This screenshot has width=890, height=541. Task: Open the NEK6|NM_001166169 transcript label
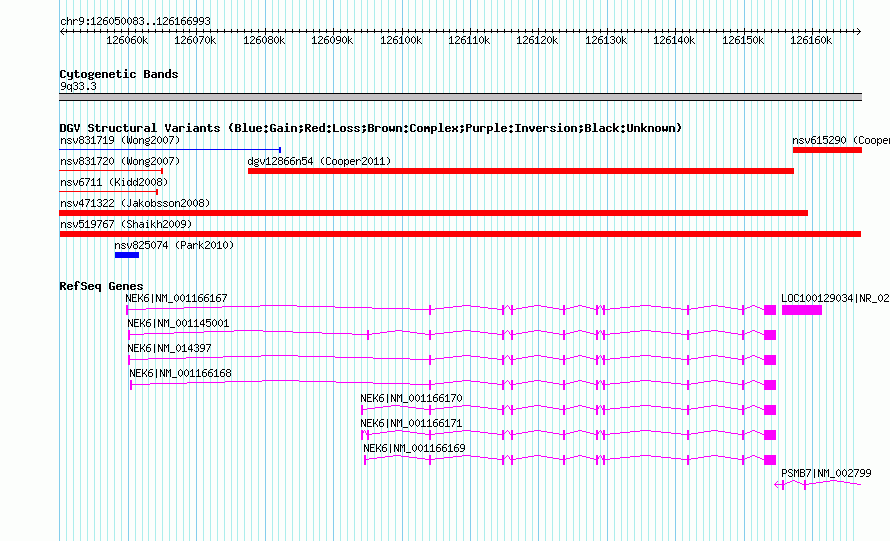414,448
